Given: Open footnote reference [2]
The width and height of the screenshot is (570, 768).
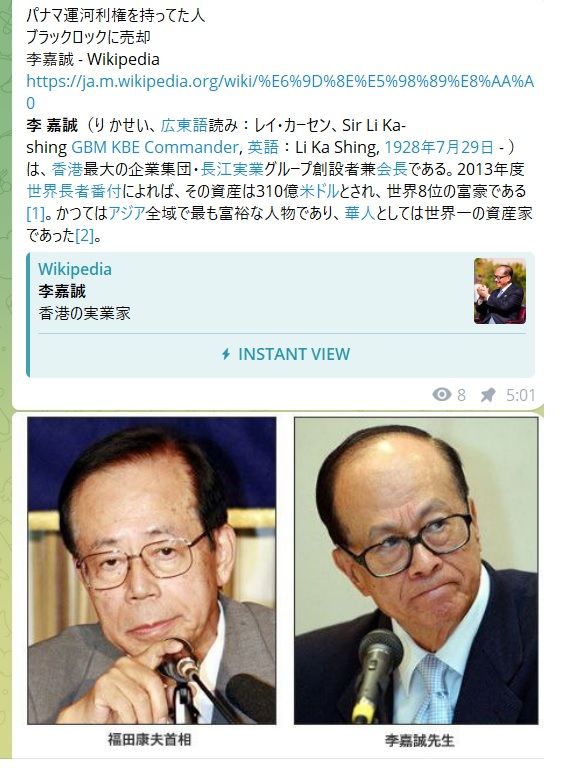Looking at the screenshot, I should pyautogui.click(x=84, y=236).
